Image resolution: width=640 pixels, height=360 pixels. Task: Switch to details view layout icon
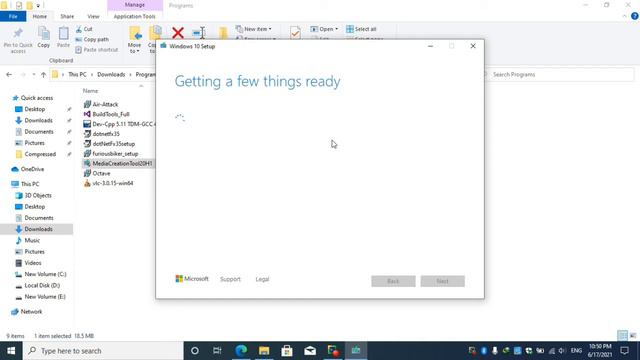tap(622, 336)
